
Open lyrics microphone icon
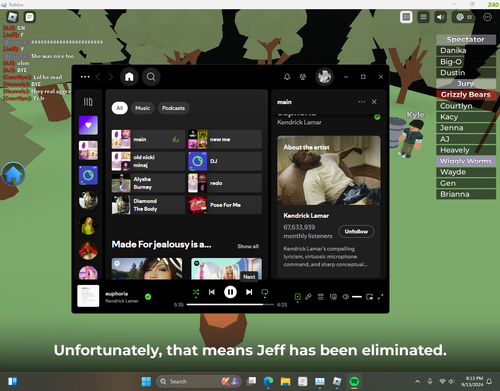[x=308, y=297]
